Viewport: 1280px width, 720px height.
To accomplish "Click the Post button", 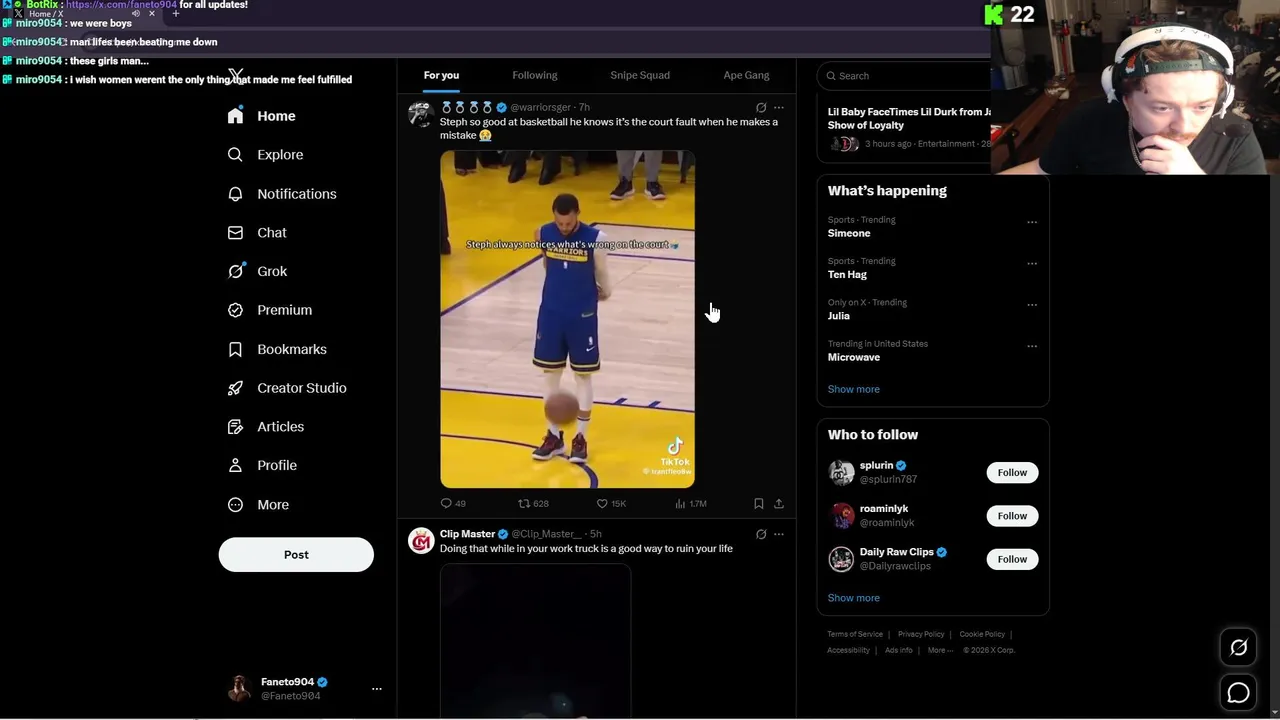I will coord(296,555).
